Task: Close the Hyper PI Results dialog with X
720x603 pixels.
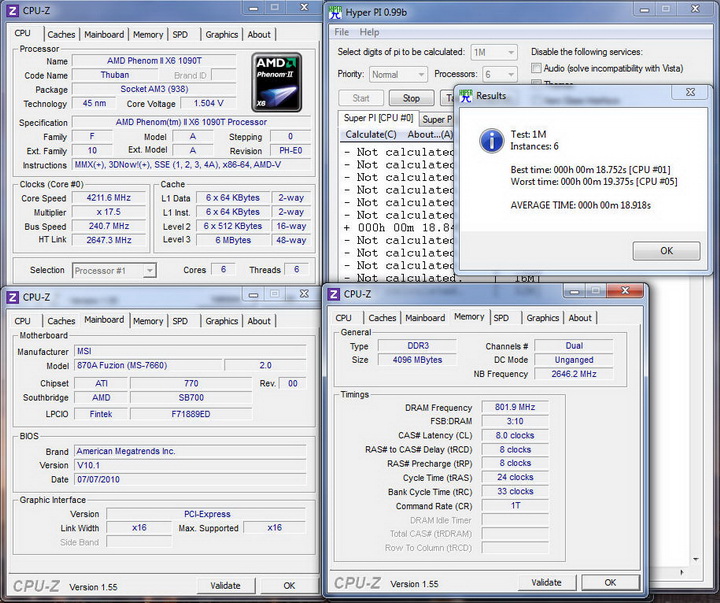Action: (x=690, y=92)
